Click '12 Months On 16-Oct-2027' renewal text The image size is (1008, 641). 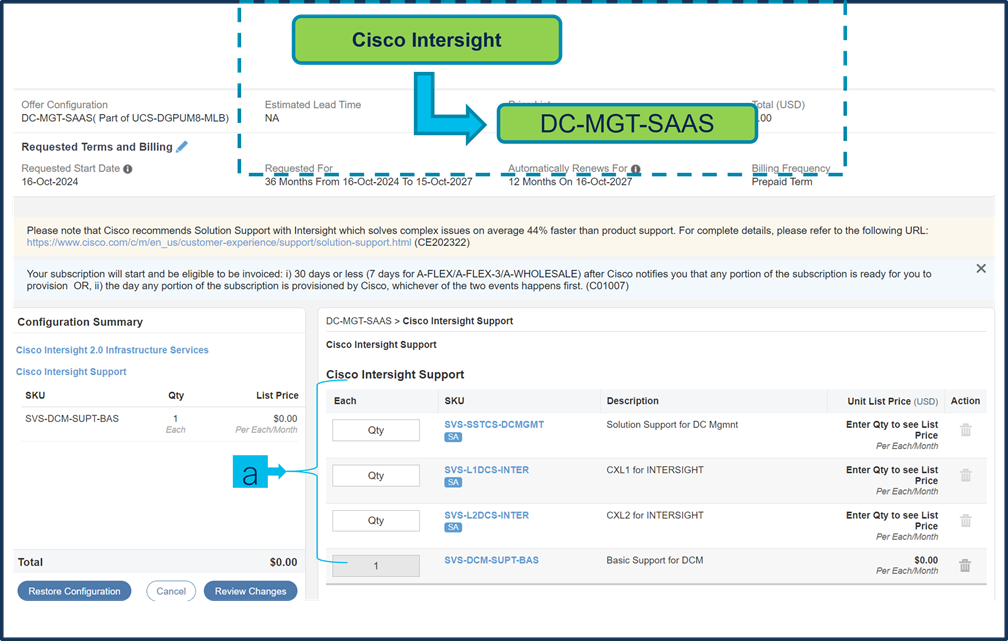click(x=570, y=182)
